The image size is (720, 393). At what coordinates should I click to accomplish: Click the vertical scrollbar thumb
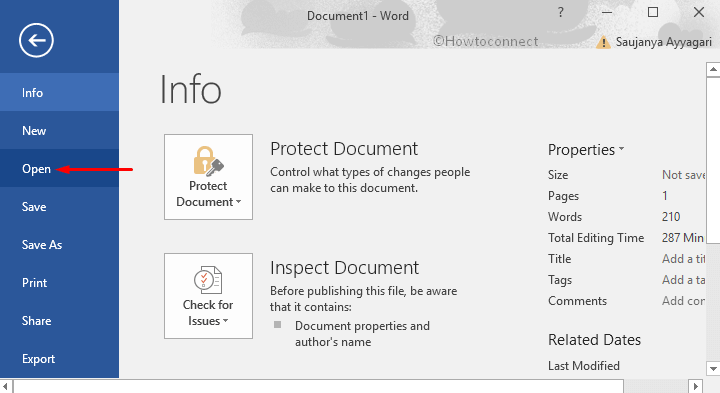[713, 160]
